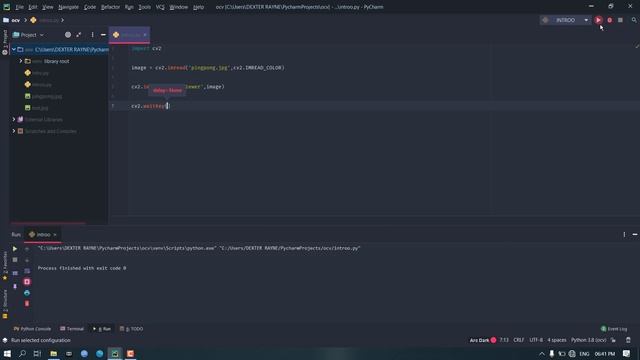The image size is (640, 360).
Task: Open the Tools menu
Action: 144,7
